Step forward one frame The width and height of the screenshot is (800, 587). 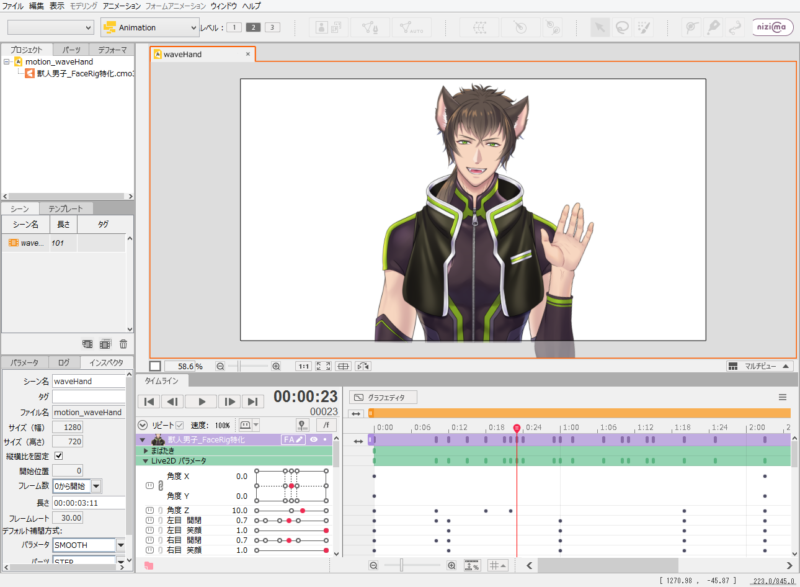pyautogui.click(x=230, y=402)
